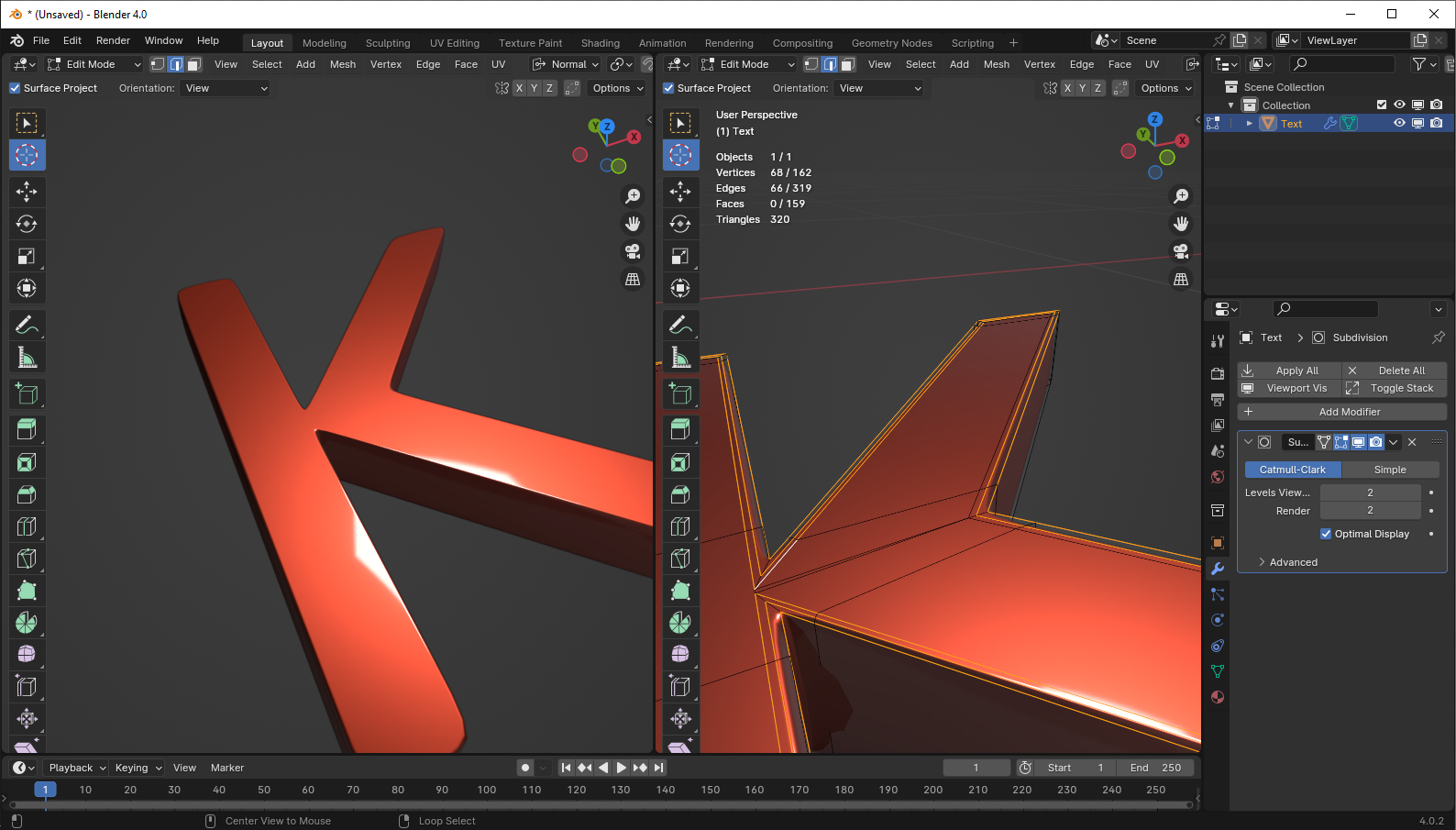Open Edit Mode dropdown in left viewport
1456x830 pixels.
pyautogui.click(x=94, y=64)
